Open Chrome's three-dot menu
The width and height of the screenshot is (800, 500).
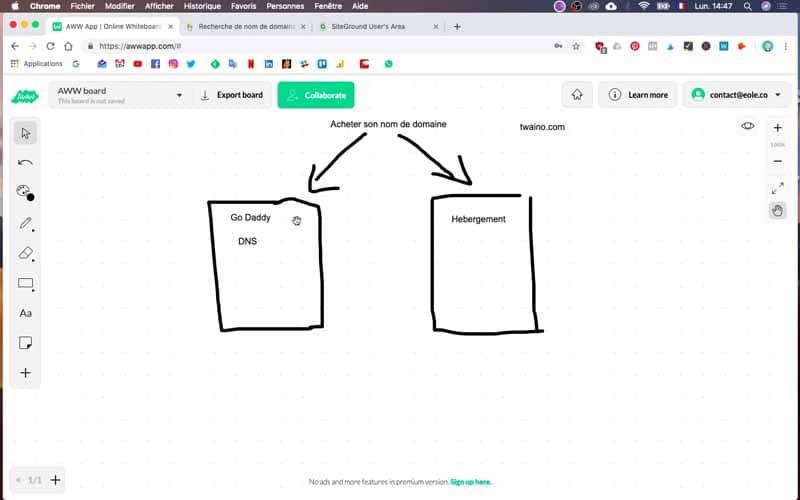(786, 46)
